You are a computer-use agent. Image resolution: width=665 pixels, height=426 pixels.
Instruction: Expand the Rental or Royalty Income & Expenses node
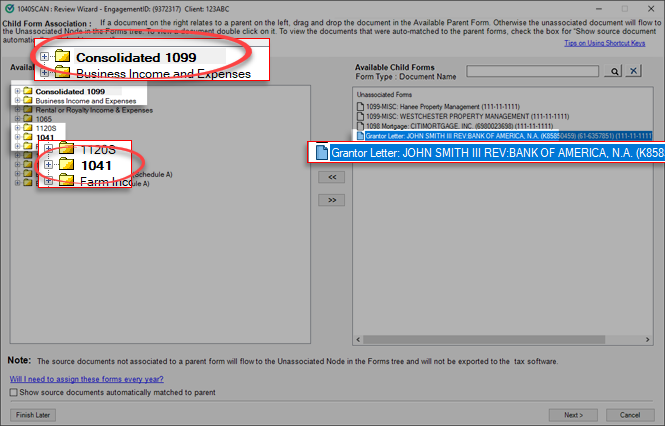tap(17, 109)
